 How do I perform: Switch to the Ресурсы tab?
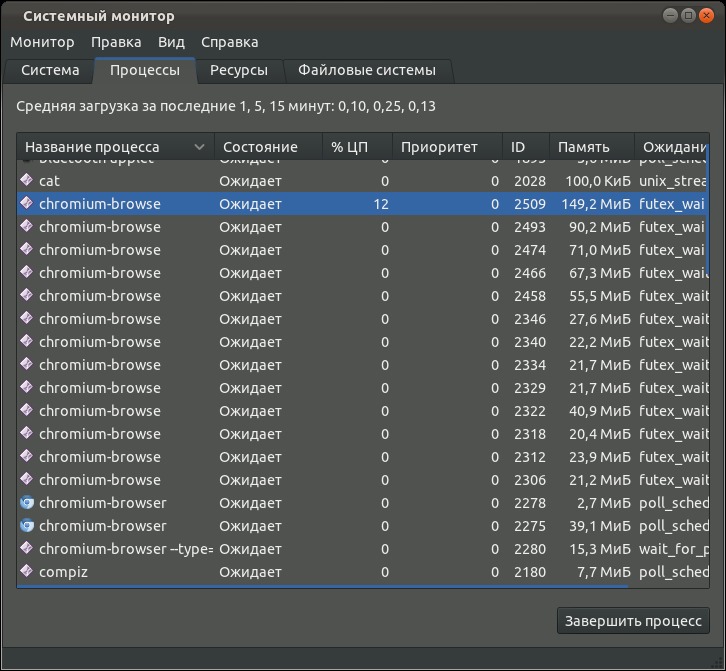click(238, 71)
